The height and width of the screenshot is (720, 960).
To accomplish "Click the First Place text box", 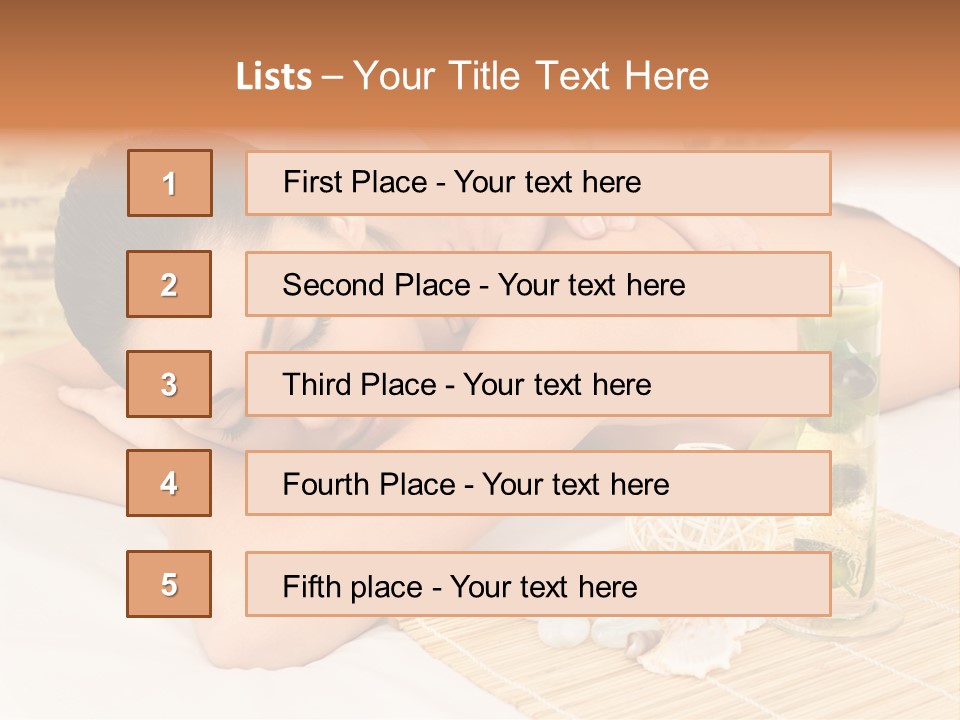I will pos(538,183).
